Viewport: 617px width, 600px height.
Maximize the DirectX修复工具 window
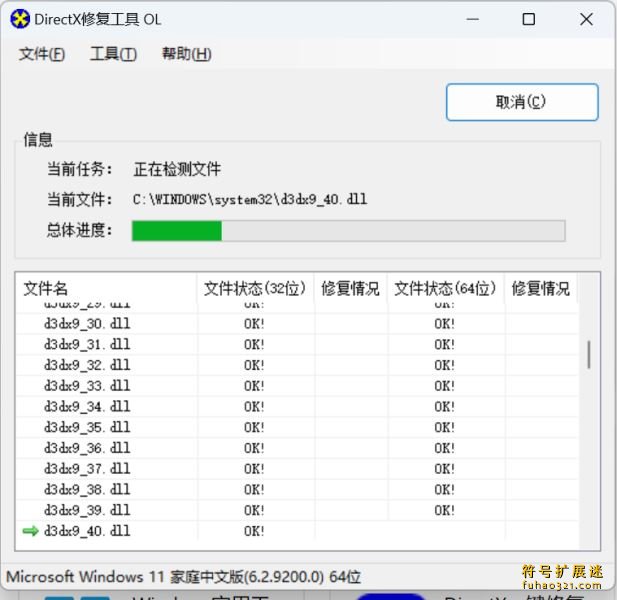click(528, 19)
